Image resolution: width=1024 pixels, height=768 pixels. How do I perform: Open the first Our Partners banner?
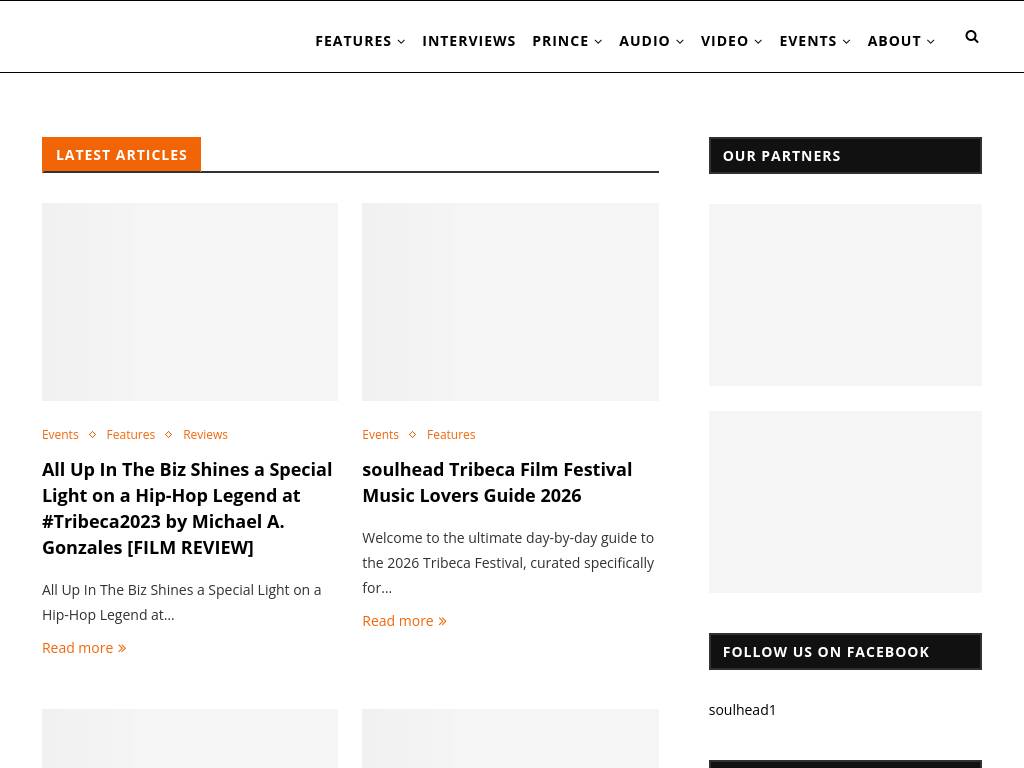pos(845,295)
